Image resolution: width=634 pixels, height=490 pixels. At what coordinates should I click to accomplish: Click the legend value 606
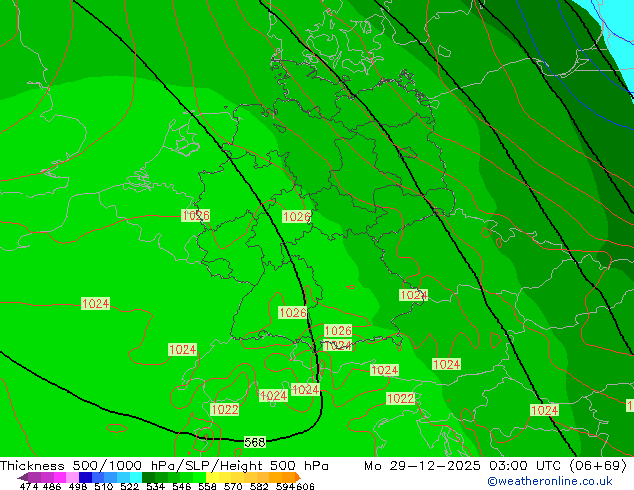pyautogui.click(x=305, y=486)
